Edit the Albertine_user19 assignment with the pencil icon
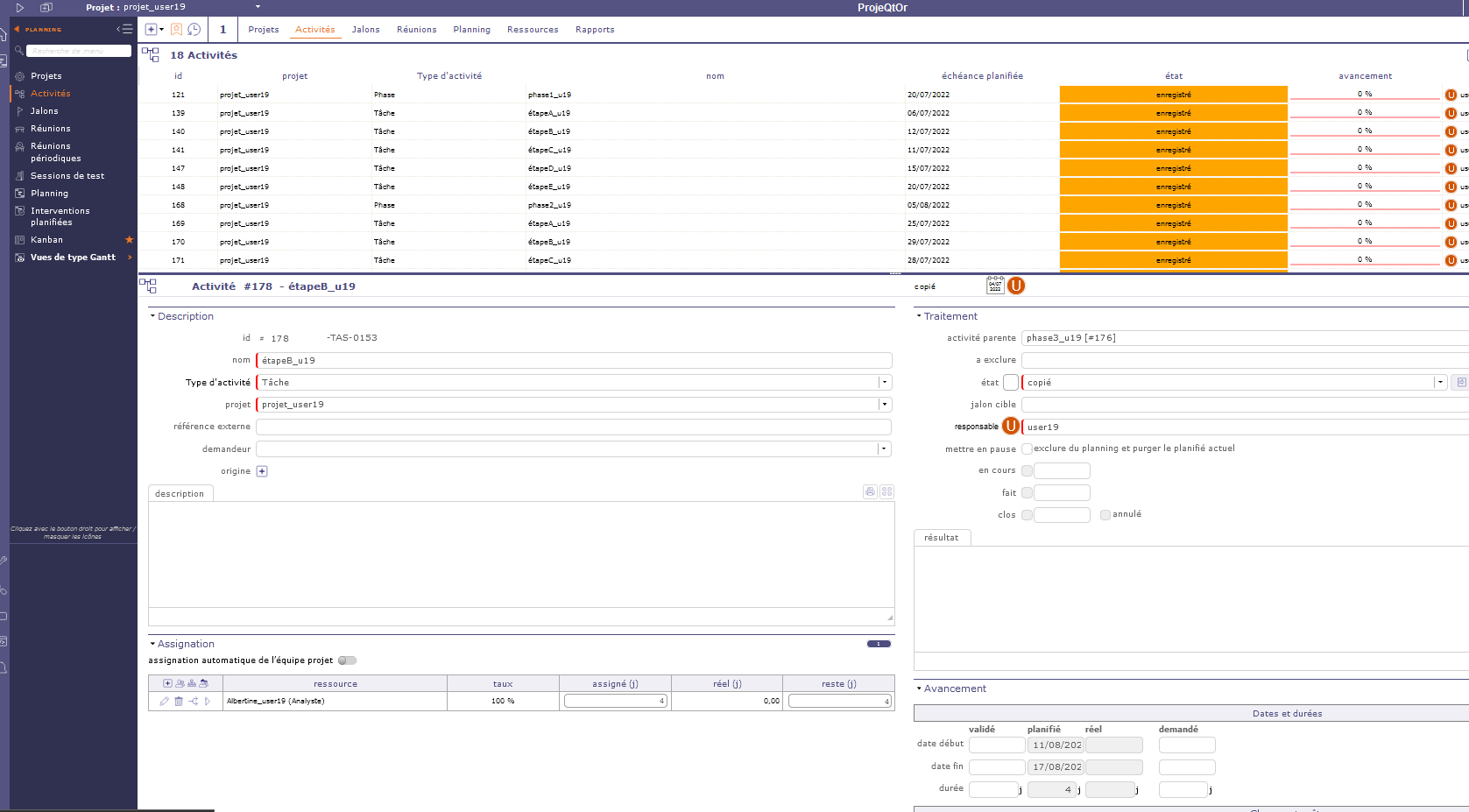The width and height of the screenshot is (1469, 812). pos(164,702)
